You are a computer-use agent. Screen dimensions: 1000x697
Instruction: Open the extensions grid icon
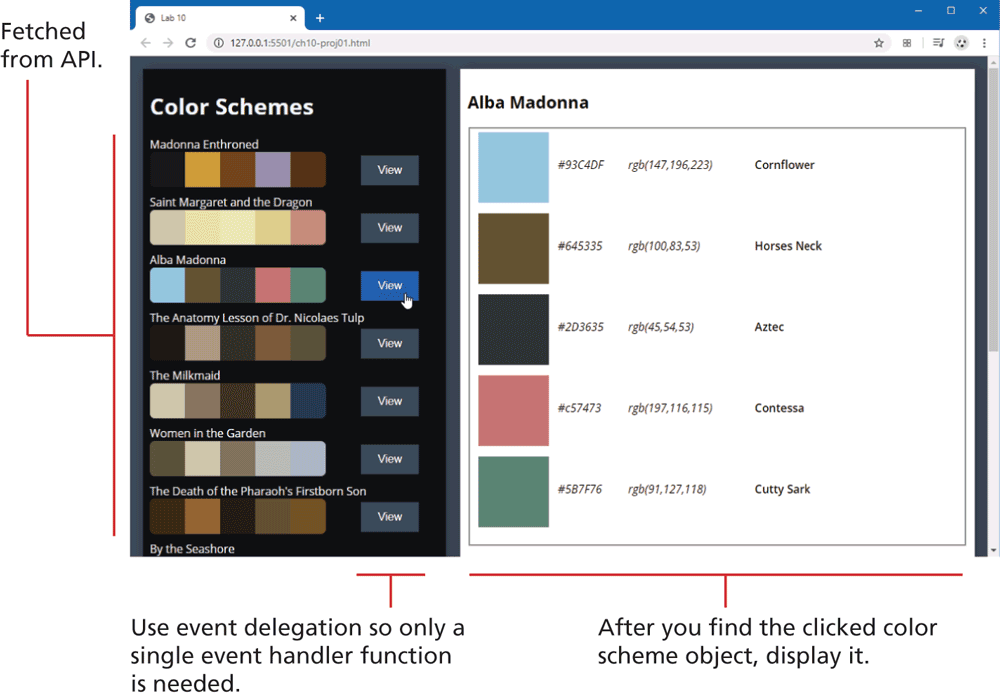point(907,43)
